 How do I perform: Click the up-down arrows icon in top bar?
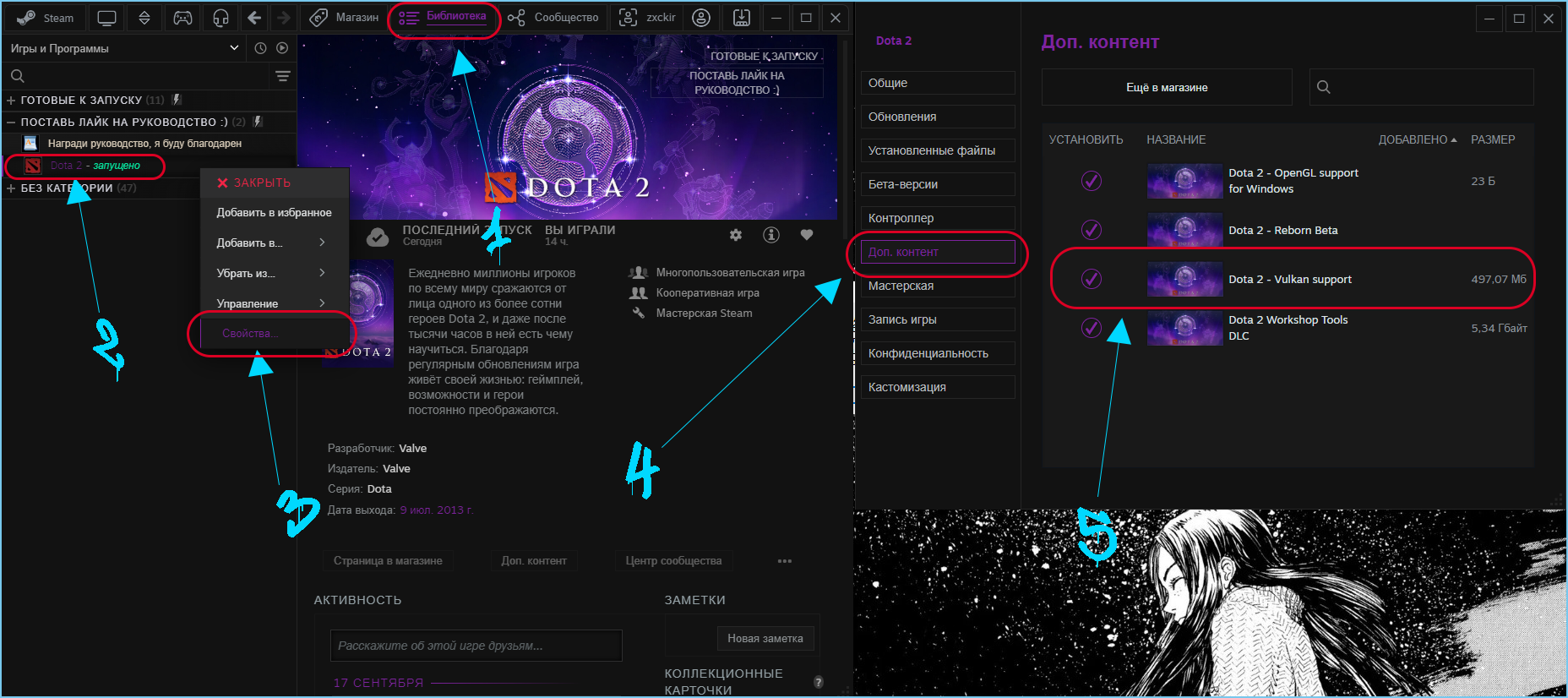144,18
